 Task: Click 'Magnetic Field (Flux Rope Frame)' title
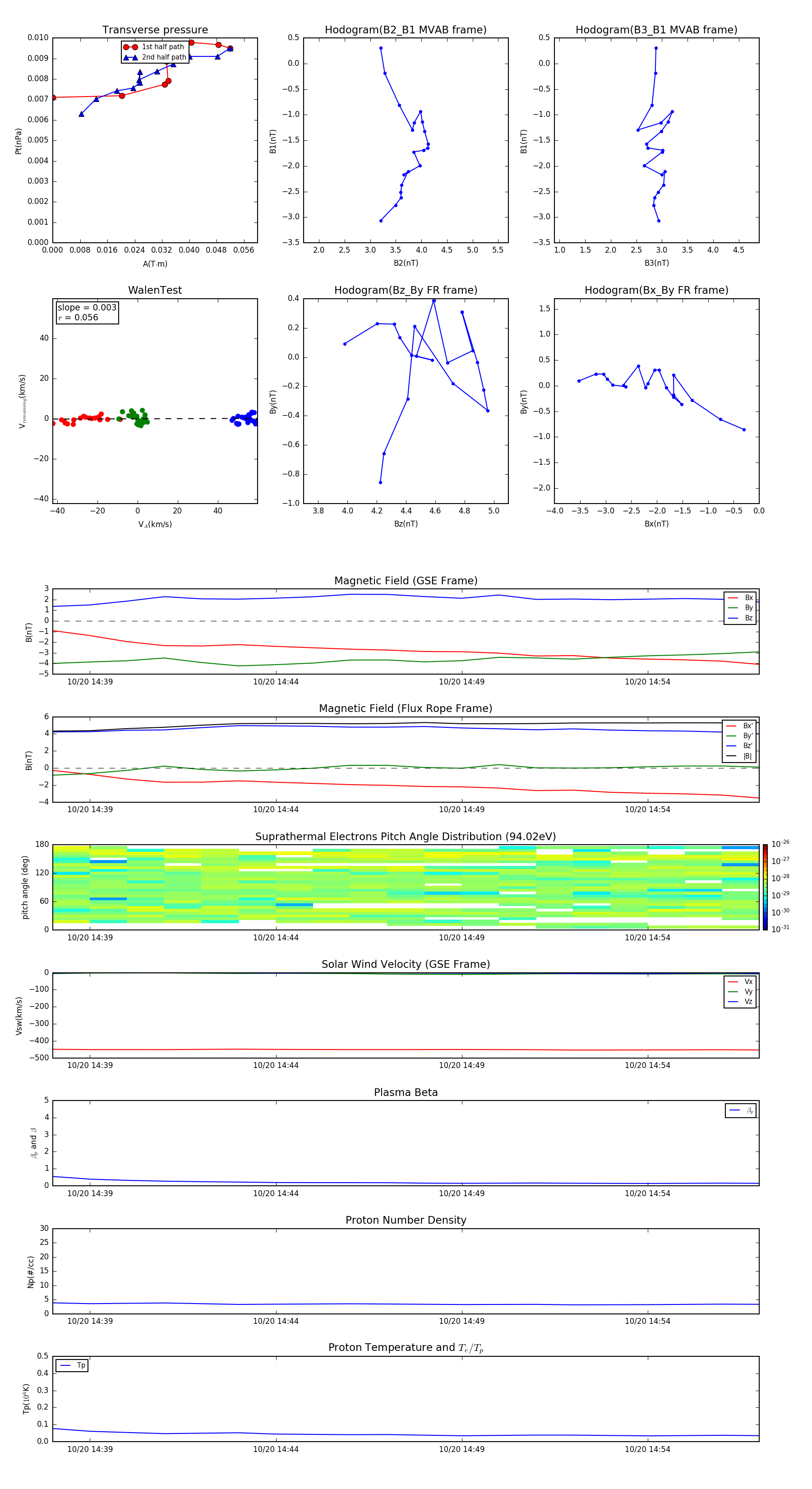tap(406, 709)
